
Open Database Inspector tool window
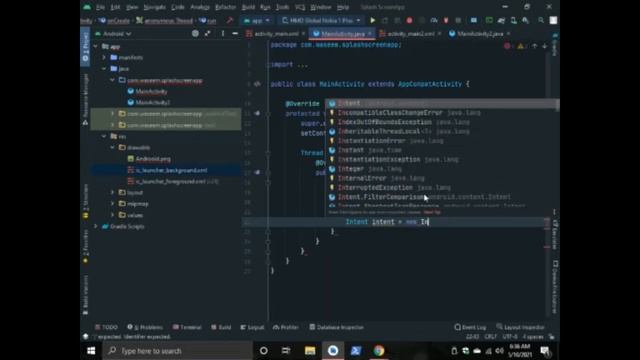[337, 327]
